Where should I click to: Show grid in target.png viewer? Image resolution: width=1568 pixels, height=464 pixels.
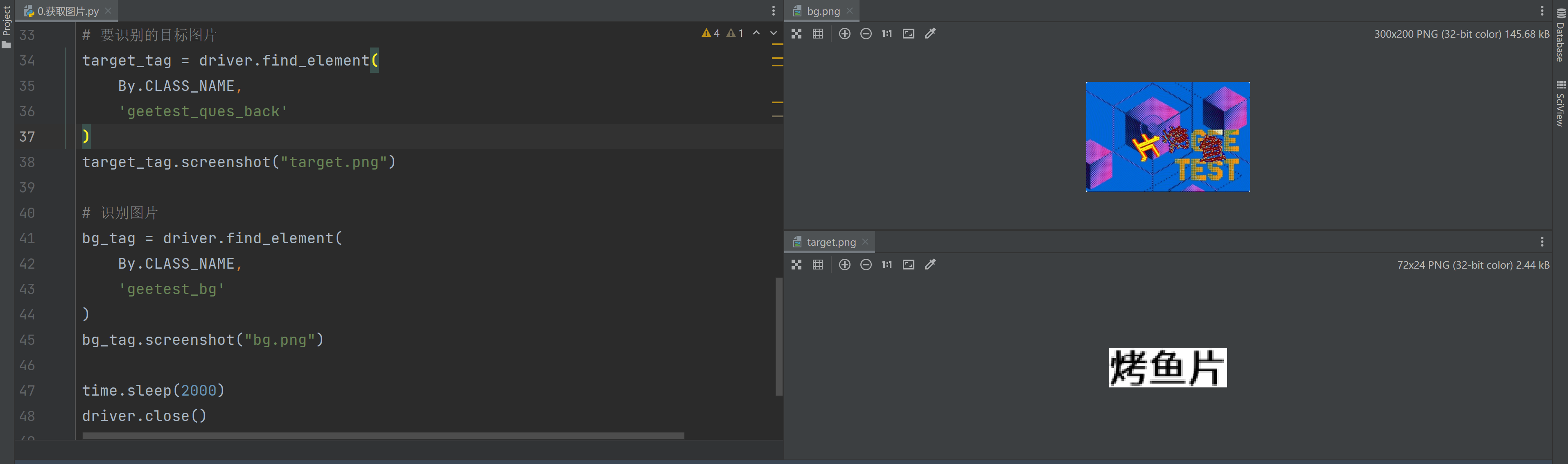tap(817, 265)
